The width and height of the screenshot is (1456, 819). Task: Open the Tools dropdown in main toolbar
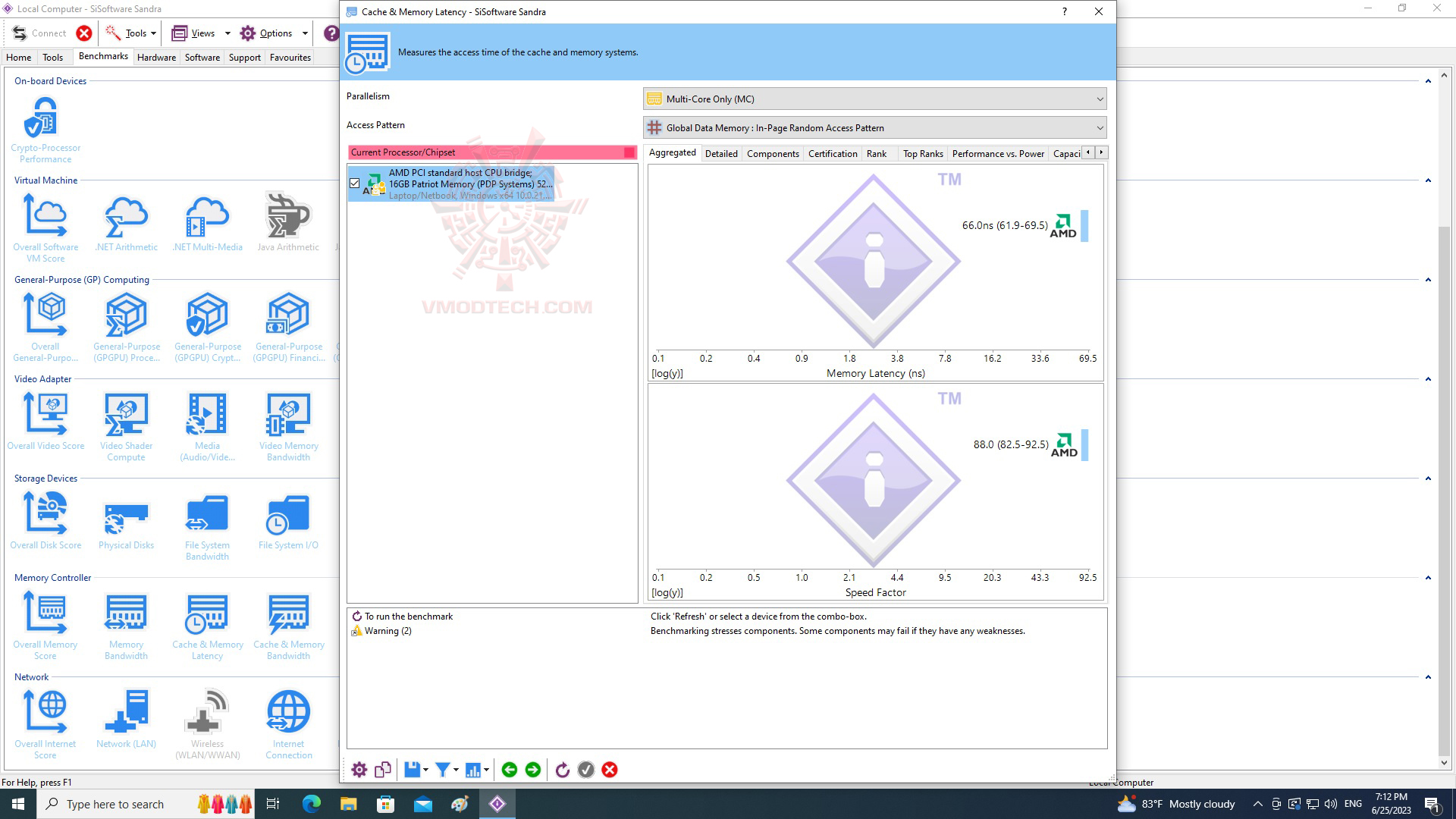(153, 33)
